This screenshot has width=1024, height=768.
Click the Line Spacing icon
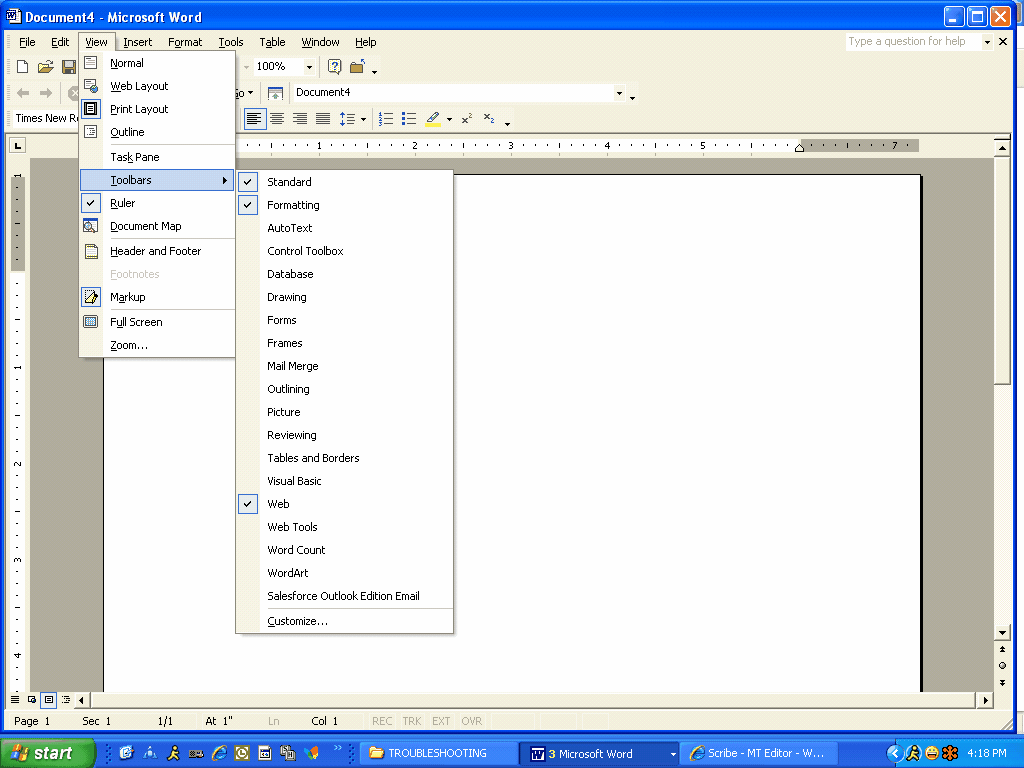pyautogui.click(x=347, y=119)
